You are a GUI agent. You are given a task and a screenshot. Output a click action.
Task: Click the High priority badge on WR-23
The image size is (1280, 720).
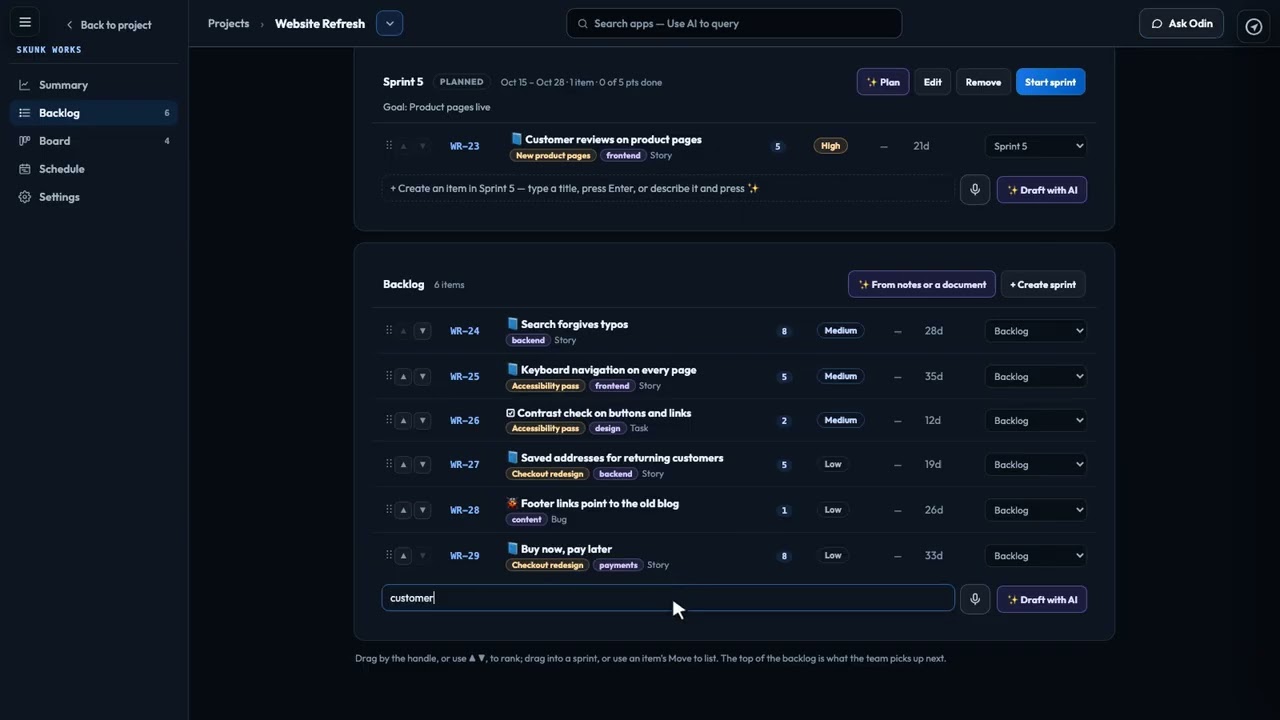[x=830, y=146]
